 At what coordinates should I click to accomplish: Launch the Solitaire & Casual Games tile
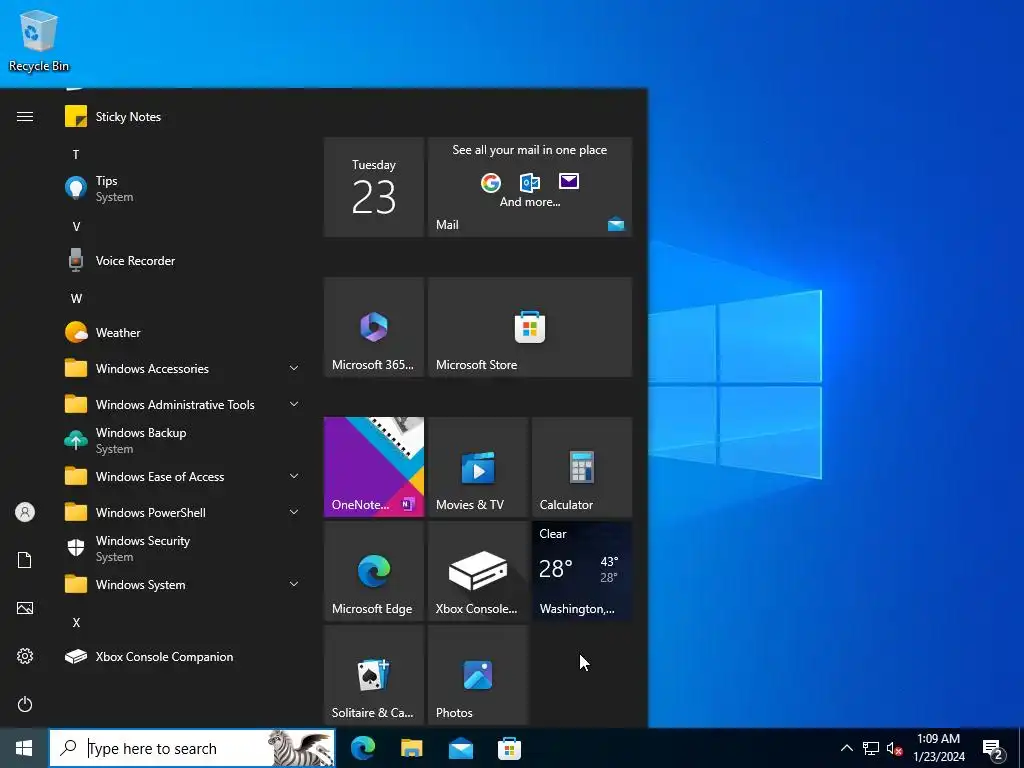pos(374,675)
